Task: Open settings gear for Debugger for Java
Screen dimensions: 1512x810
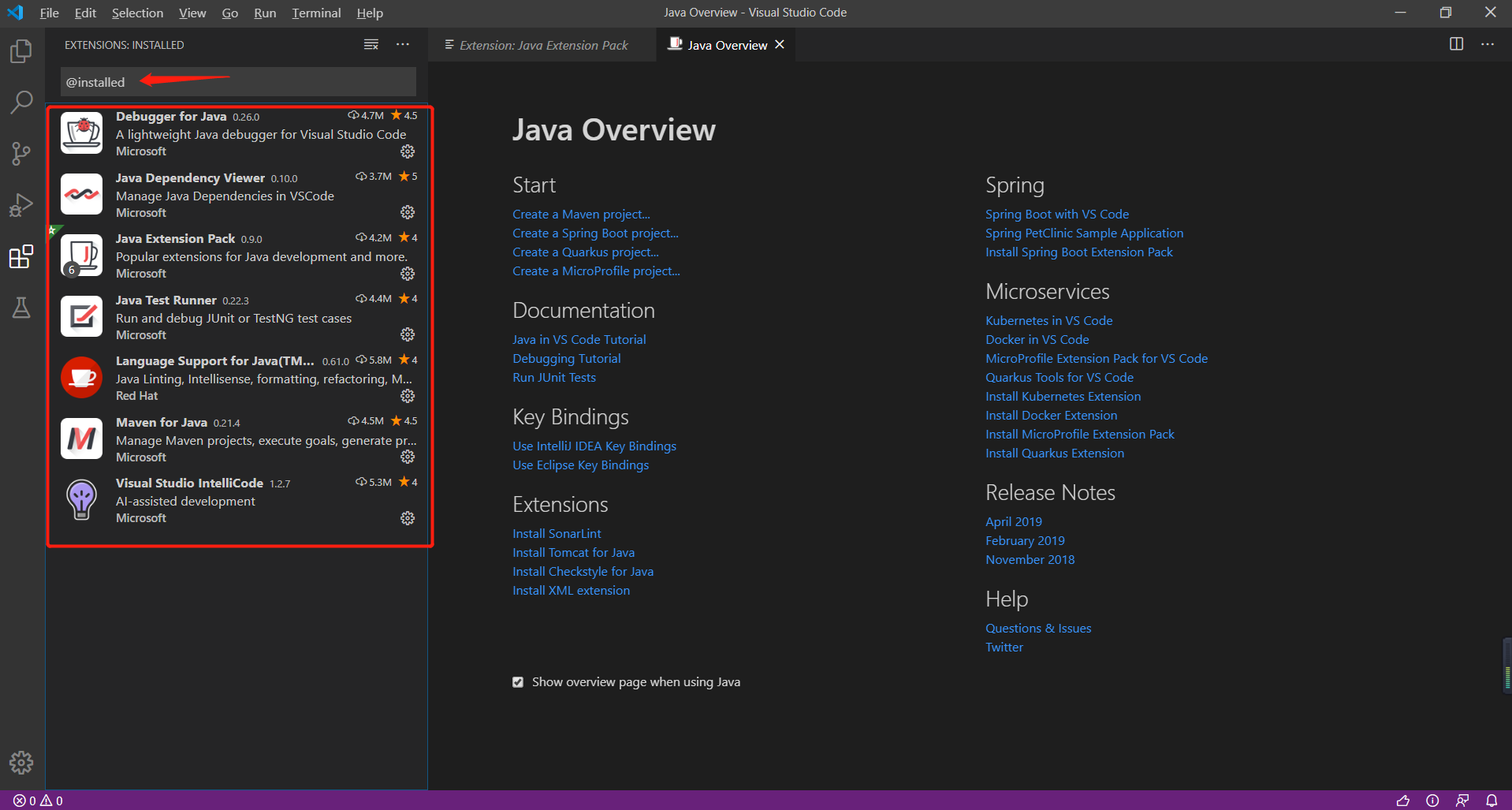Action: point(407,151)
